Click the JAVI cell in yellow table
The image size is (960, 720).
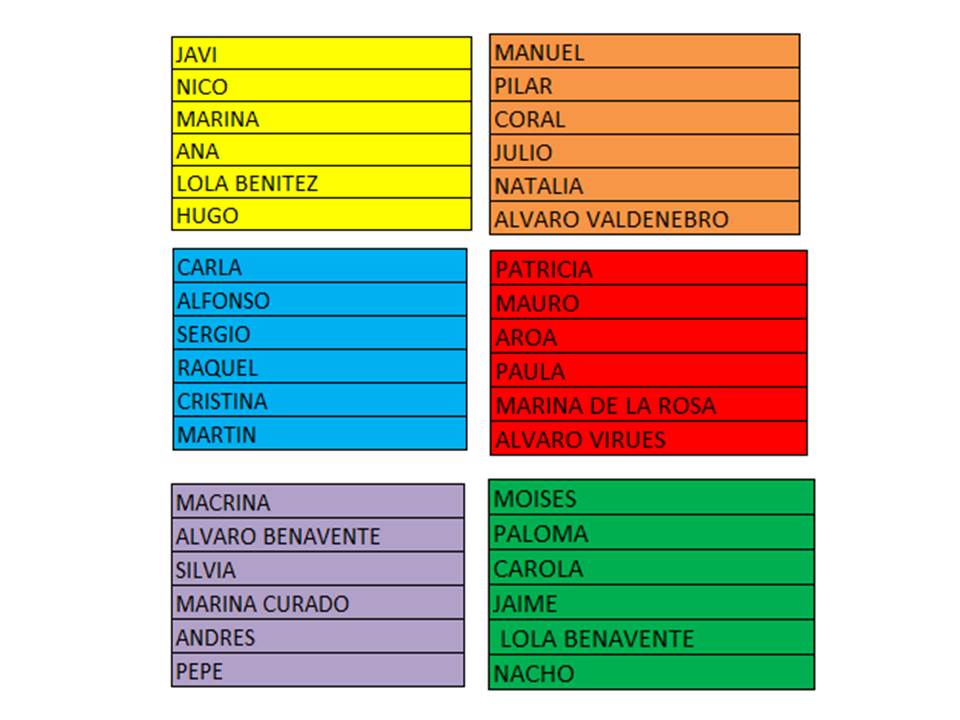point(321,54)
